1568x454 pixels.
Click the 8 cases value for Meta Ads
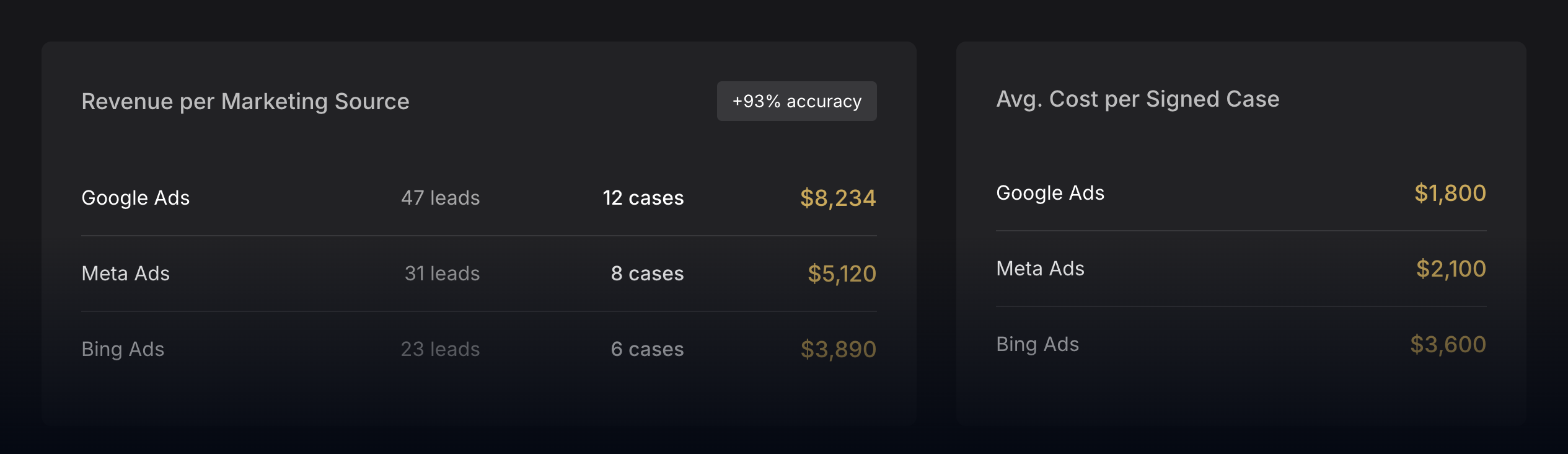click(648, 274)
